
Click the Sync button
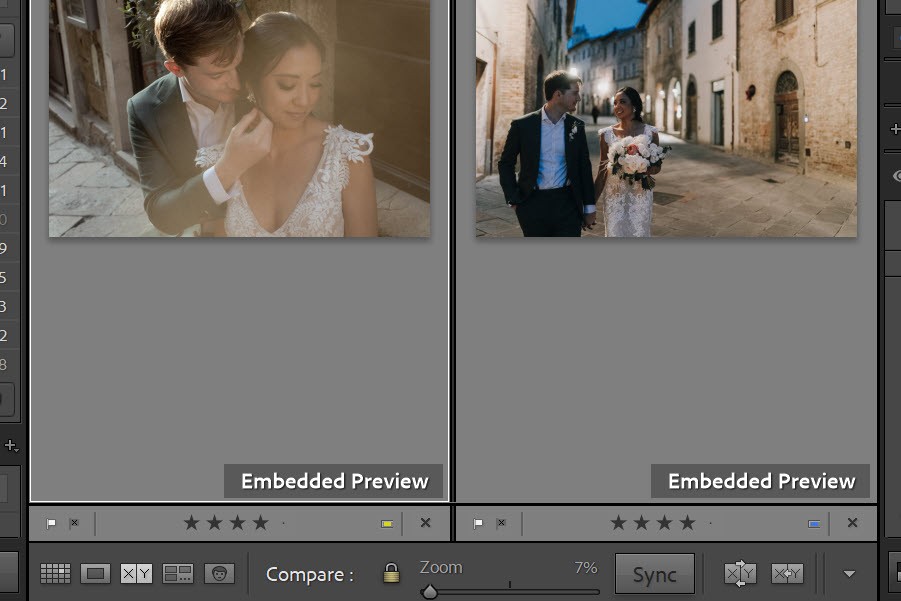click(654, 573)
